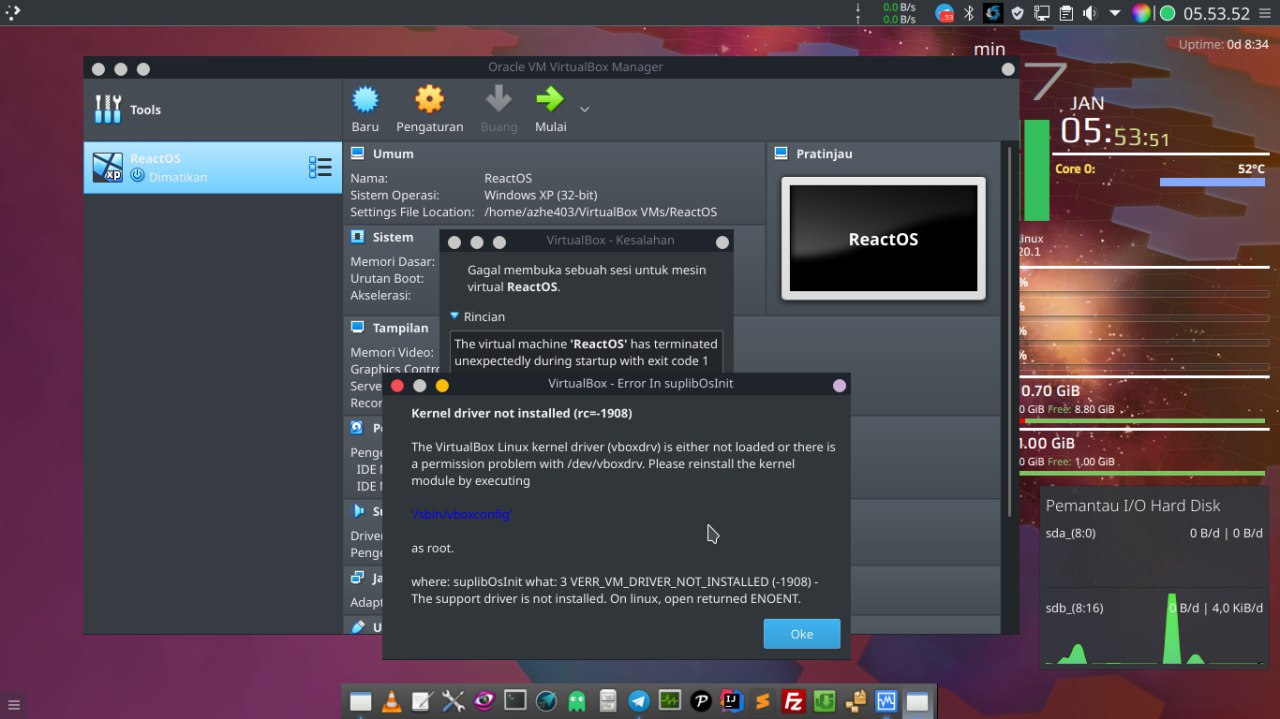This screenshot has width=1280, height=719.
Task: Open the color picker in system tray
Action: [1141, 13]
